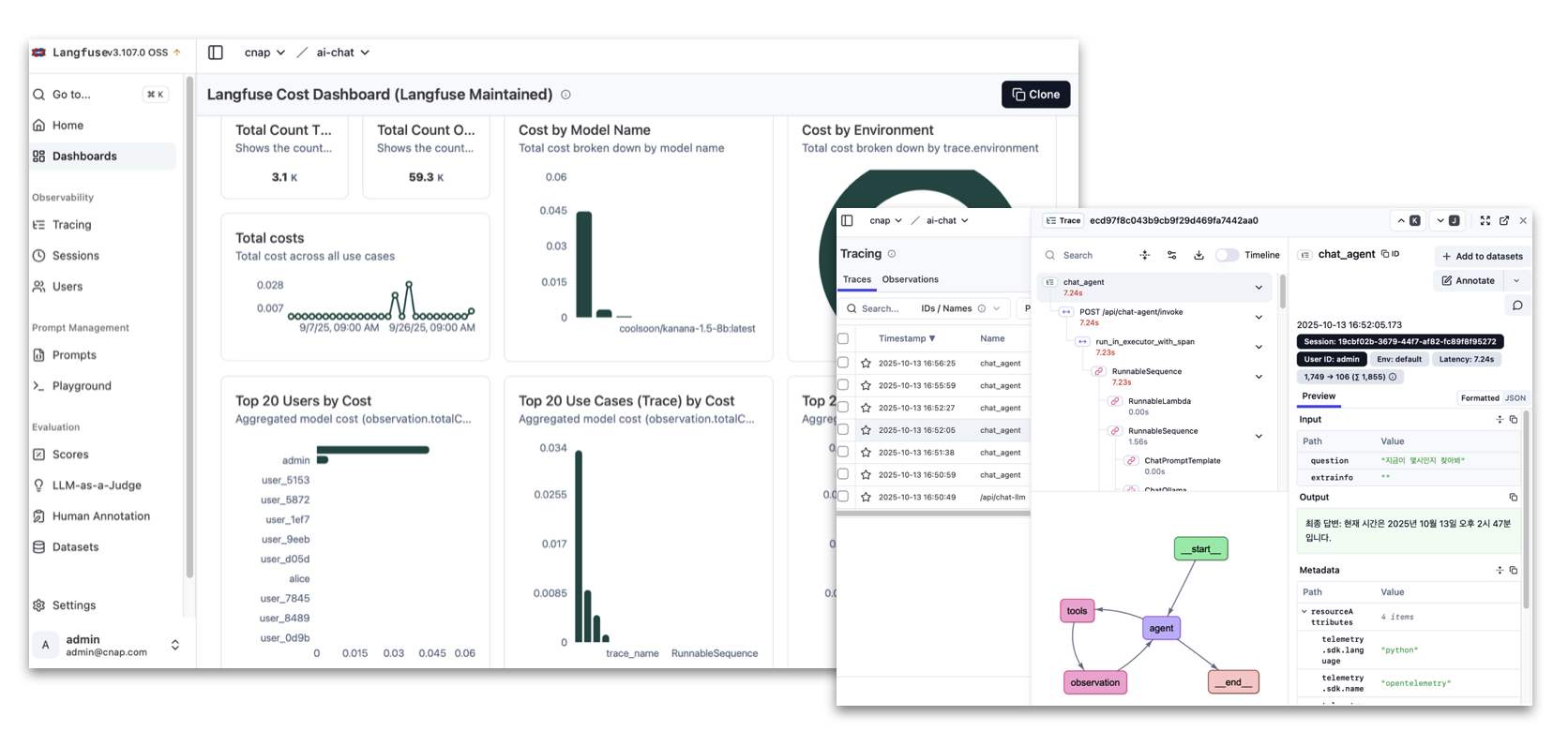Star the 16:56:25 chat_agent trace

[866, 364]
